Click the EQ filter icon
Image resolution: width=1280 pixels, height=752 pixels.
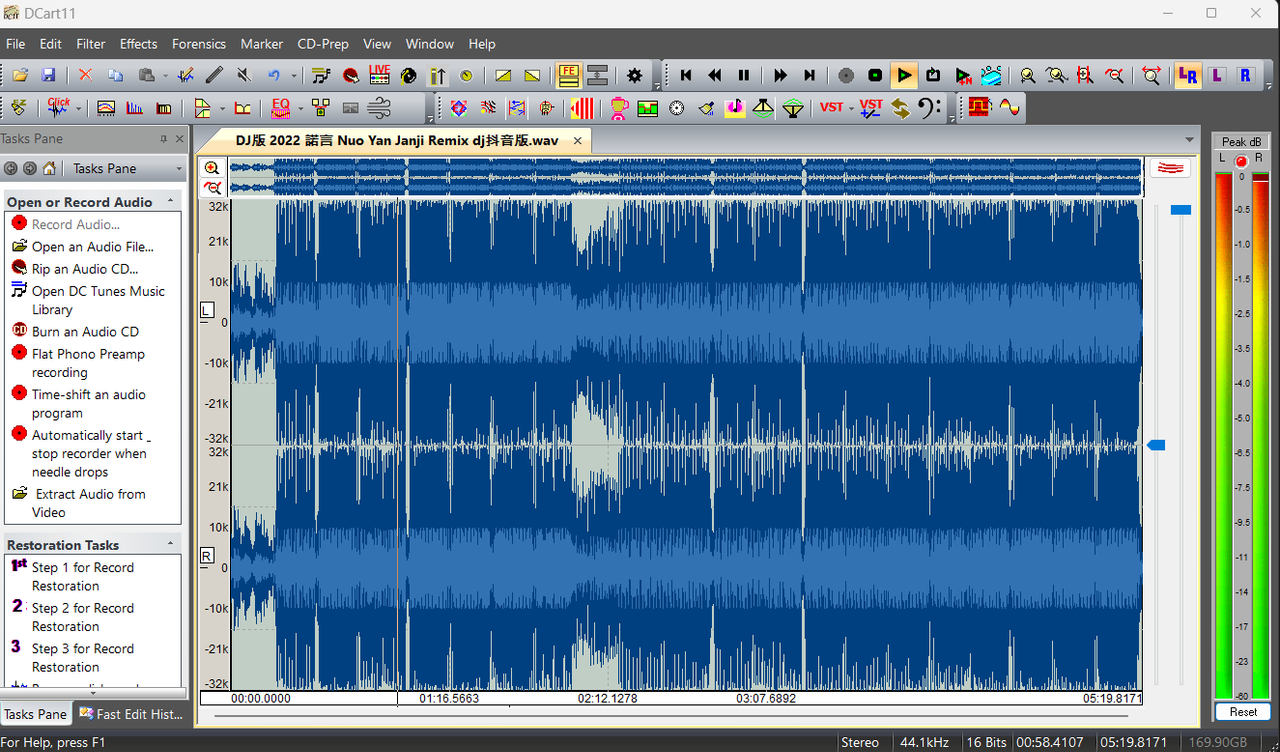click(x=281, y=107)
